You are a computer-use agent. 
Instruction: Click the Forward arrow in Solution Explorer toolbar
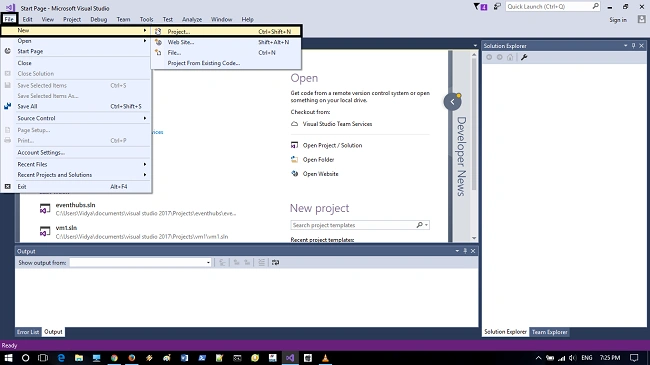(x=500, y=57)
